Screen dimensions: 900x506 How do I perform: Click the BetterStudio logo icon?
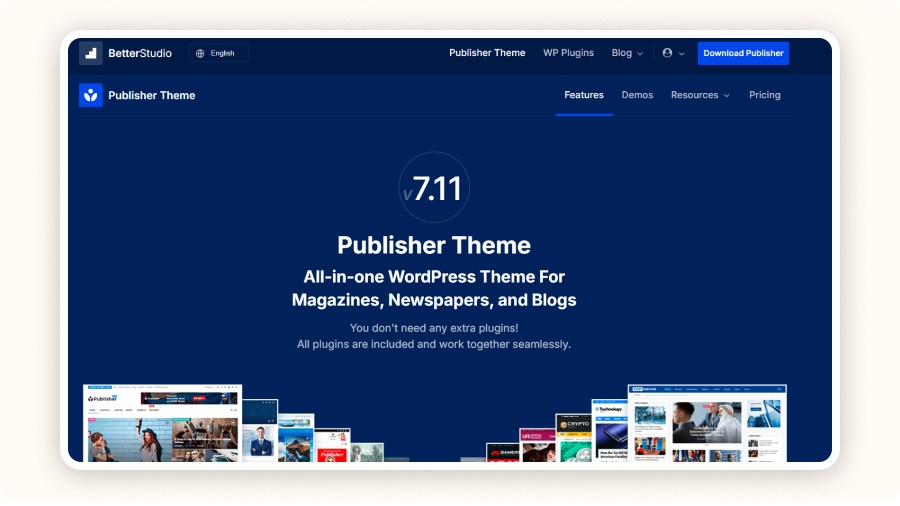tap(91, 53)
